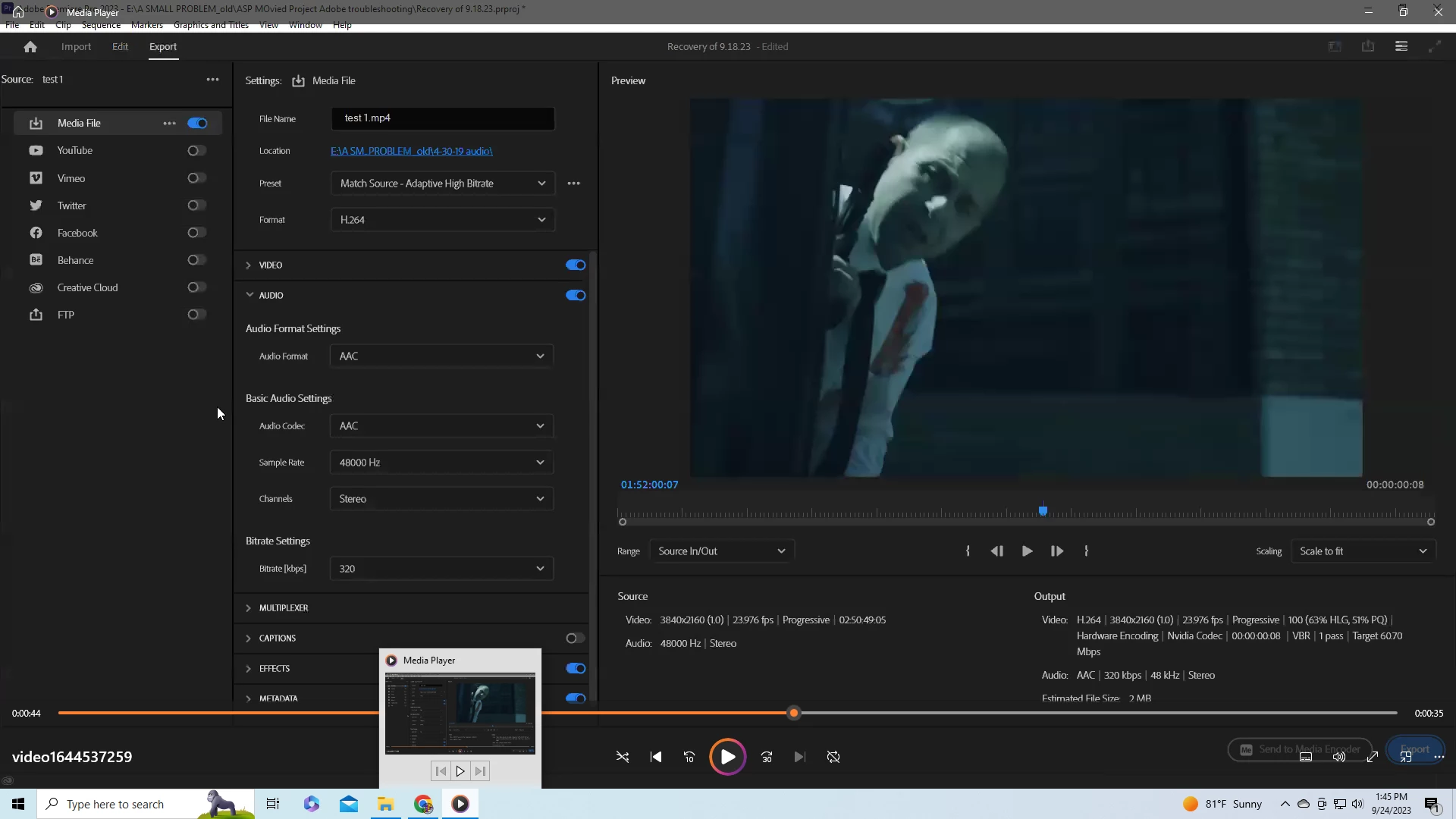Image resolution: width=1456 pixels, height=819 pixels.
Task: Click the YouTube destination icon
Action: (36, 151)
